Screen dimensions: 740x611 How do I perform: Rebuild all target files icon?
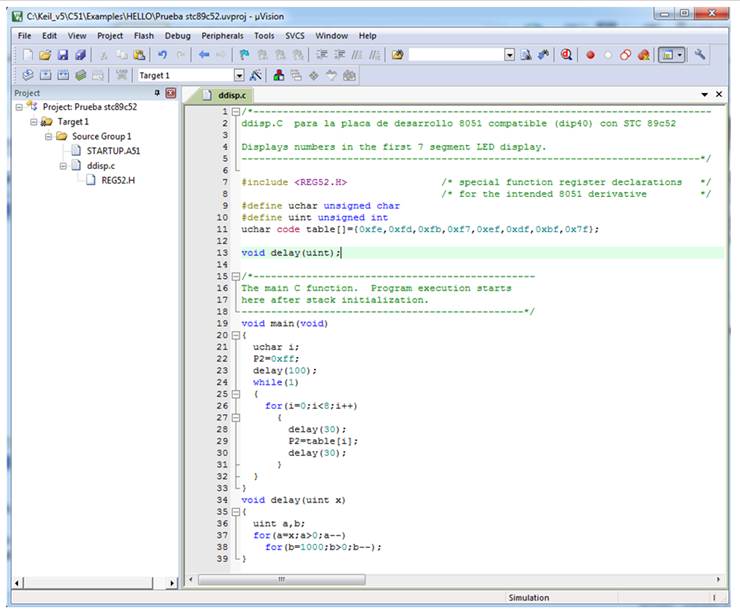(x=63, y=75)
